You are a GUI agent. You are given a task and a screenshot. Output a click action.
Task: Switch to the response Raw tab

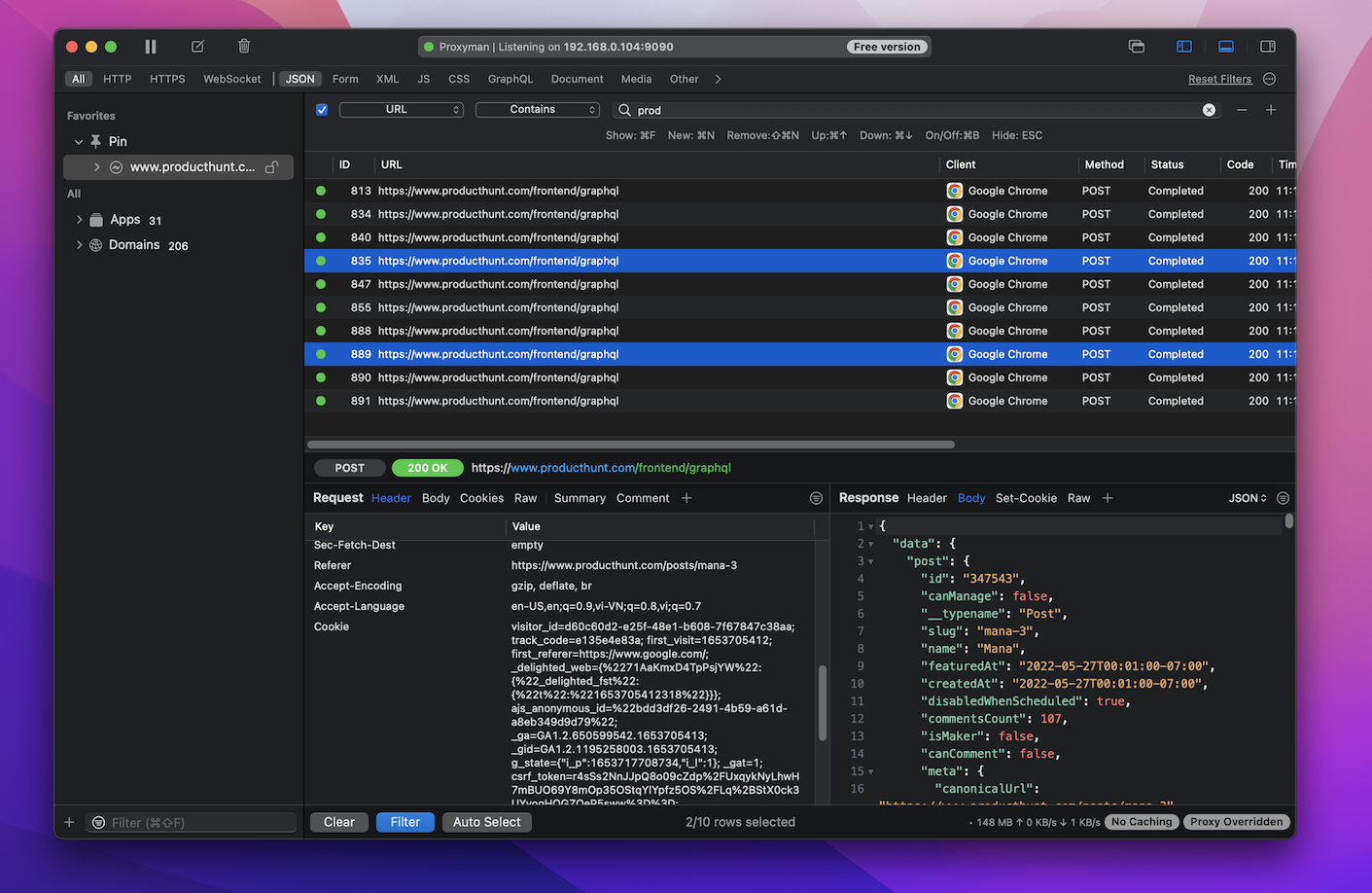(1078, 498)
